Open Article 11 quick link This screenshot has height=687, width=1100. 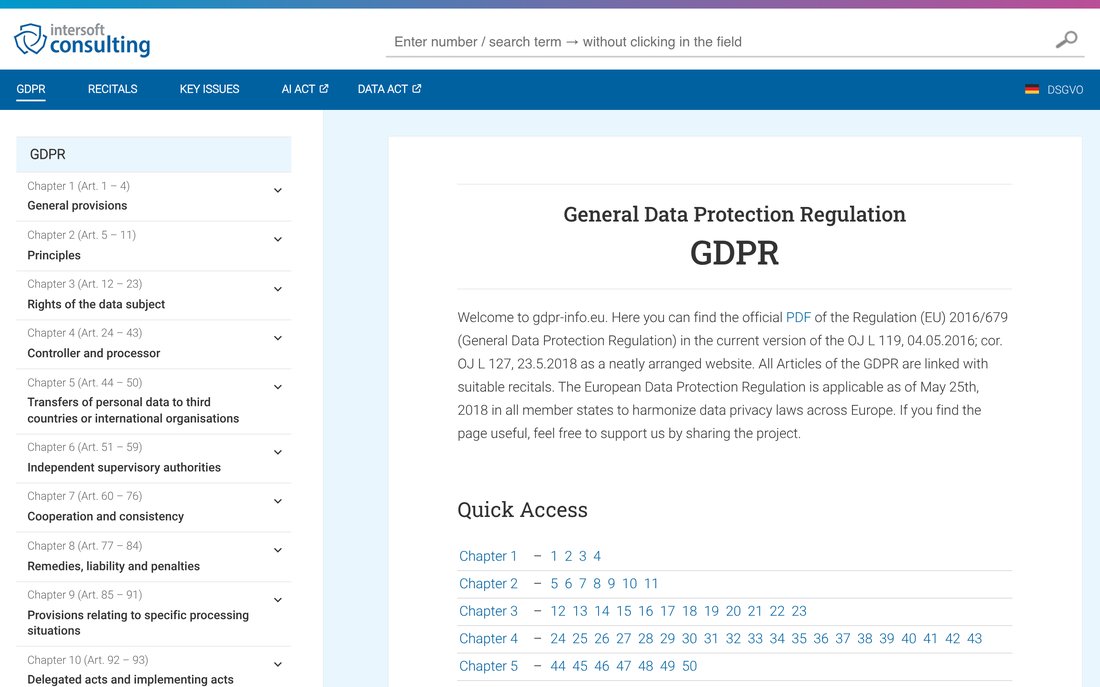point(651,583)
